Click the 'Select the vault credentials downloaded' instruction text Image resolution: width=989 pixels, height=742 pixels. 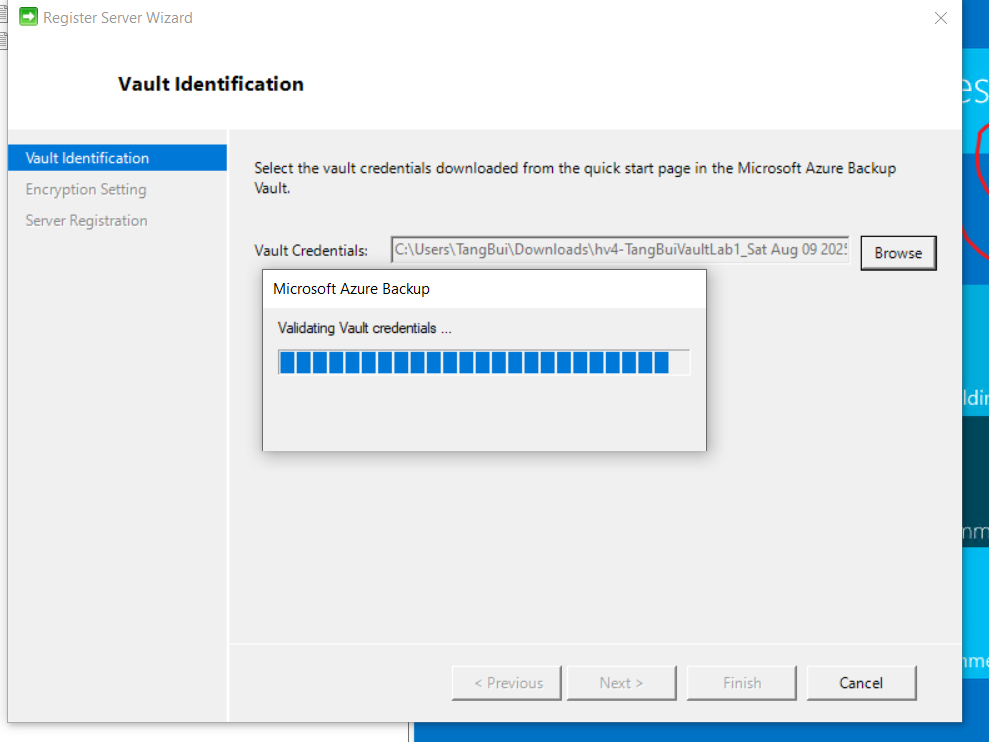(x=575, y=178)
